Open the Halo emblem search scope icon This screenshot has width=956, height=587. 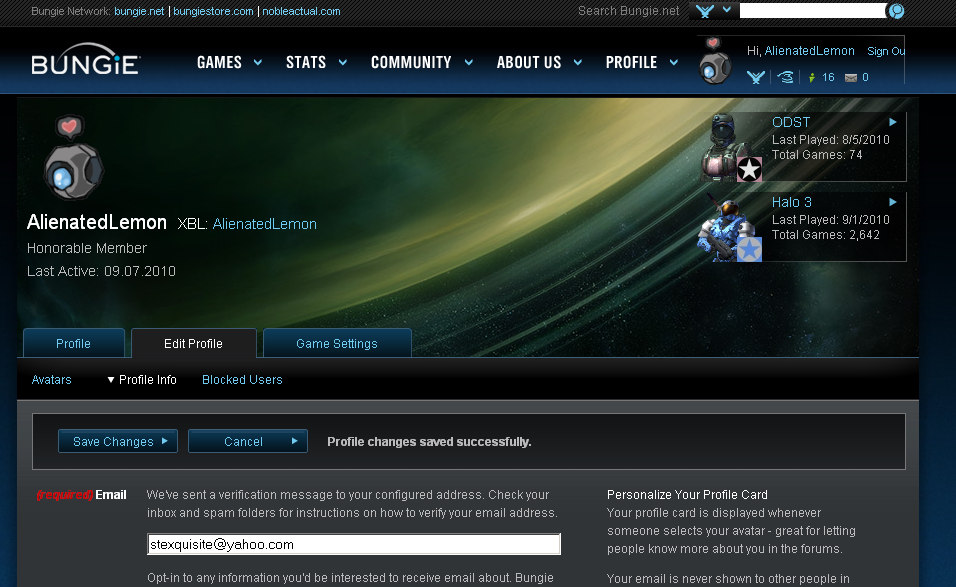click(x=705, y=11)
